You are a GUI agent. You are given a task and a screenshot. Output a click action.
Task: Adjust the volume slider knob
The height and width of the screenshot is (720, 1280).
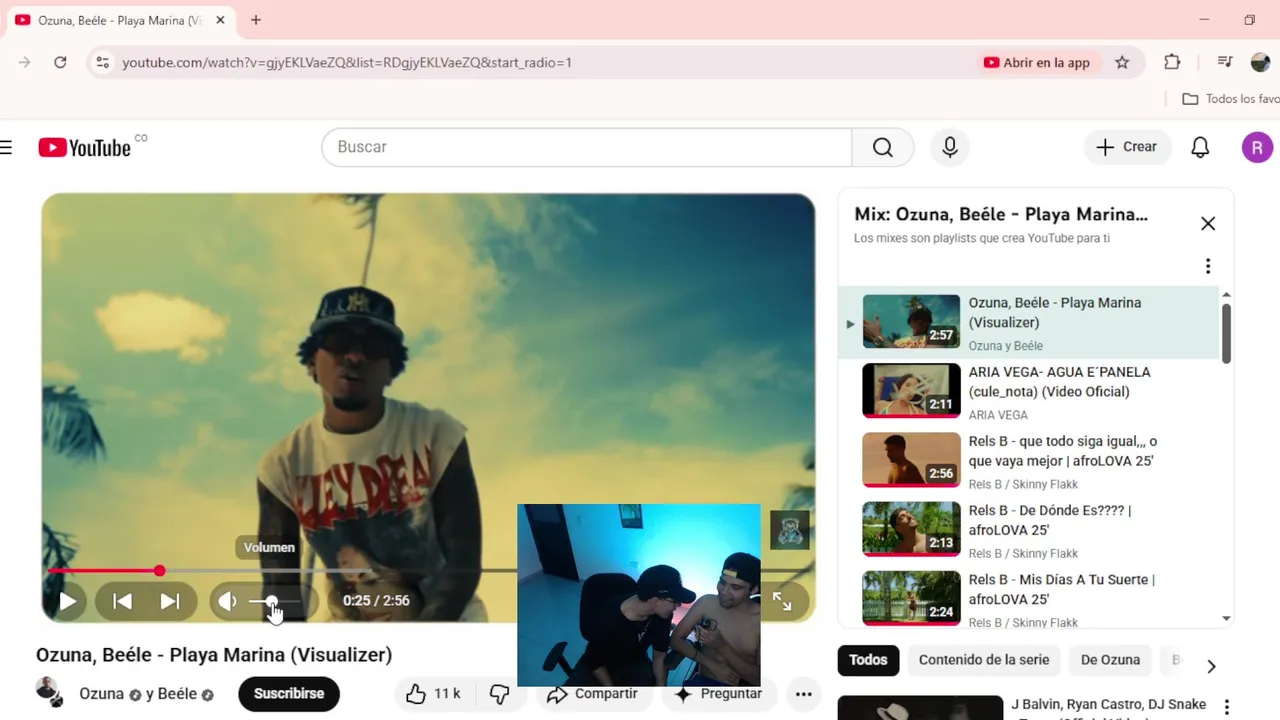pyautogui.click(x=271, y=601)
